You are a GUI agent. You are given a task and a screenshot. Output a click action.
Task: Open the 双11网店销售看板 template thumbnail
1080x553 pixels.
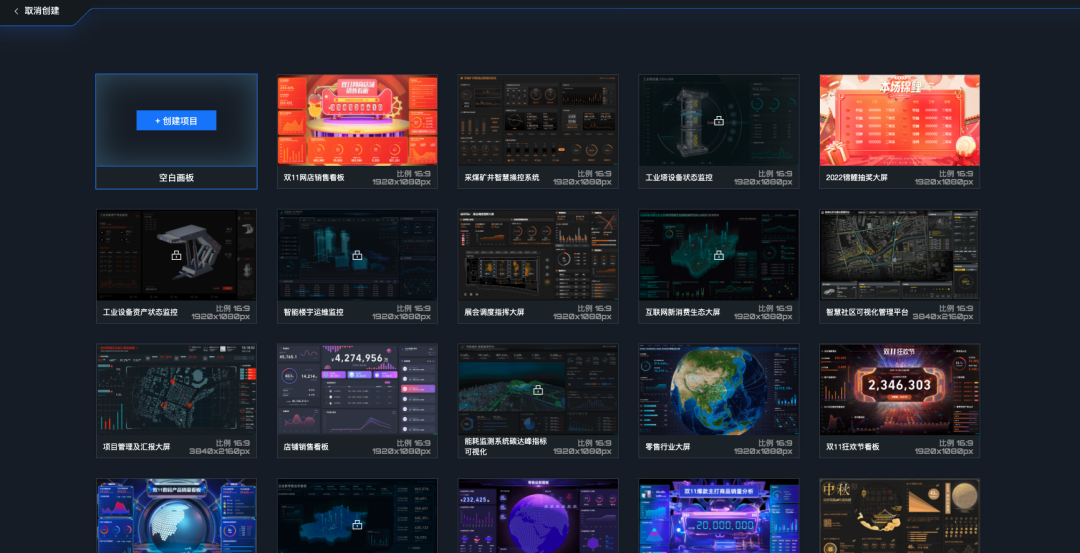(x=357, y=121)
